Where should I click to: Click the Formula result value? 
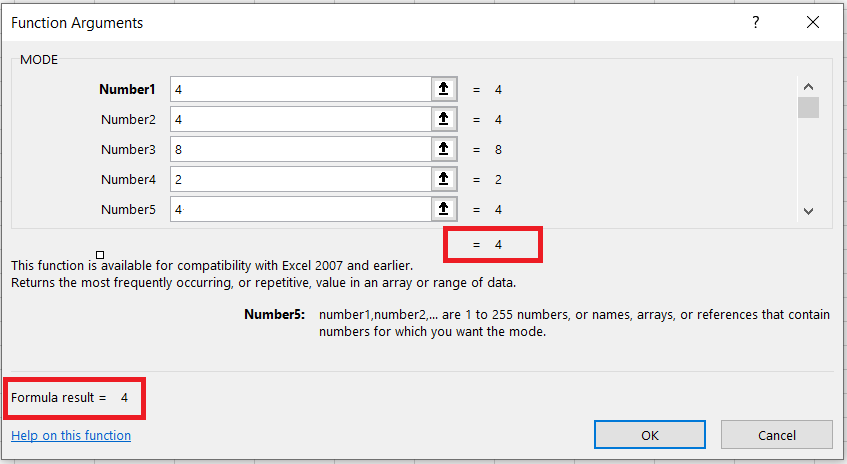click(125, 397)
